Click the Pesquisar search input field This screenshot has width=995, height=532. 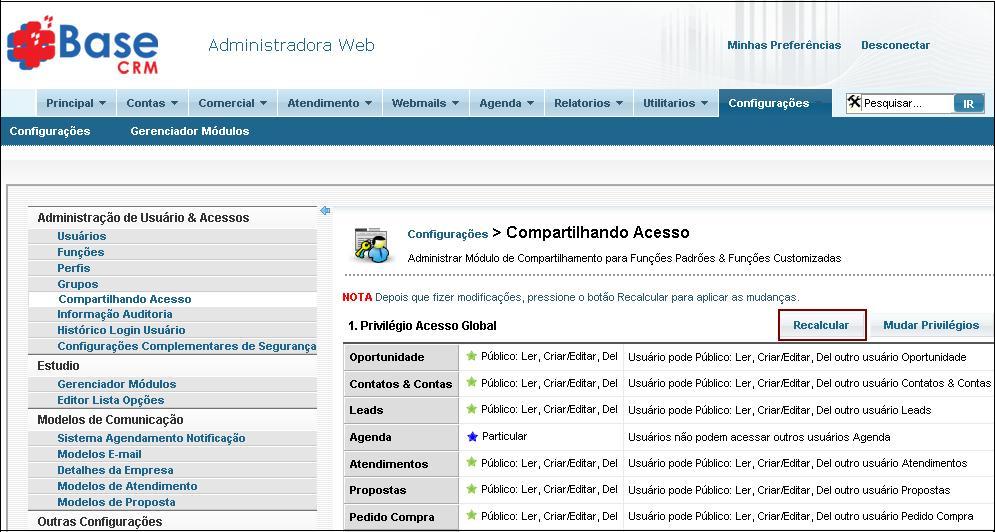(x=906, y=103)
